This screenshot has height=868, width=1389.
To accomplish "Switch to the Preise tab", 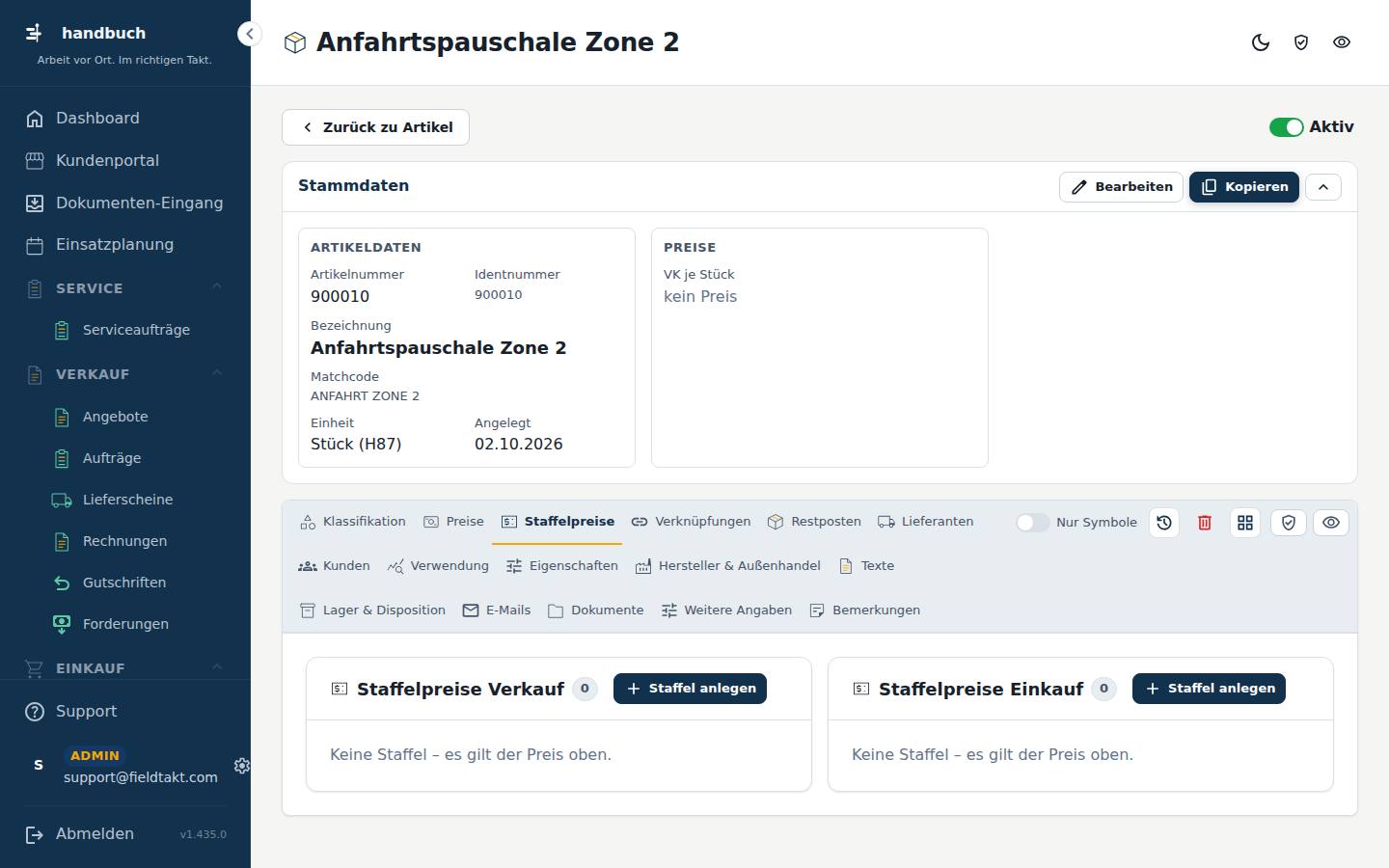I will click(x=453, y=522).
